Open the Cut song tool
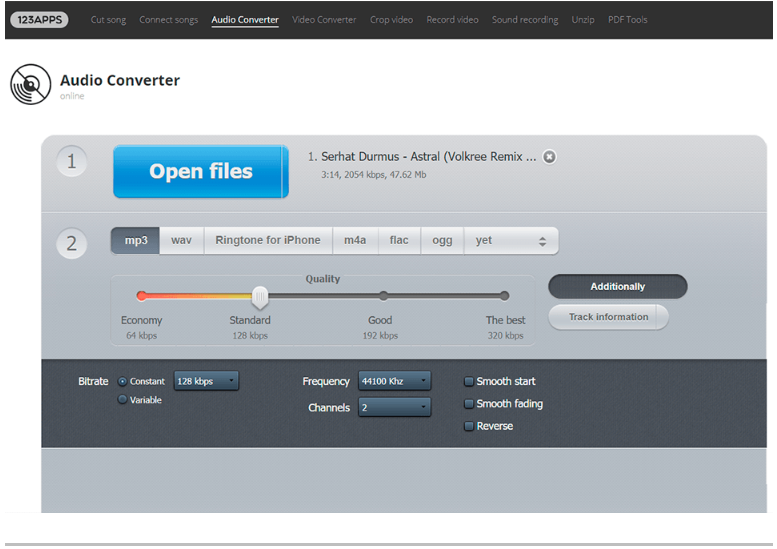777x549 pixels. click(x=108, y=20)
